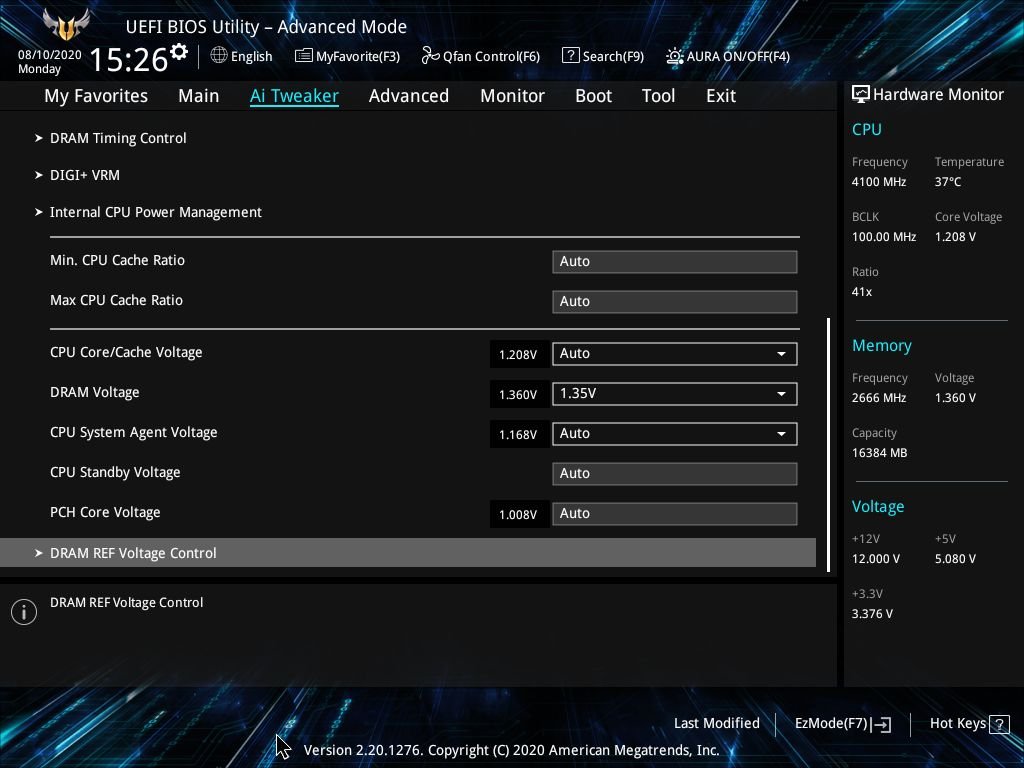The image size is (1024, 768).
Task: Open the DRAM Voltage 1.35V dropdown
Action: point(675,394)
